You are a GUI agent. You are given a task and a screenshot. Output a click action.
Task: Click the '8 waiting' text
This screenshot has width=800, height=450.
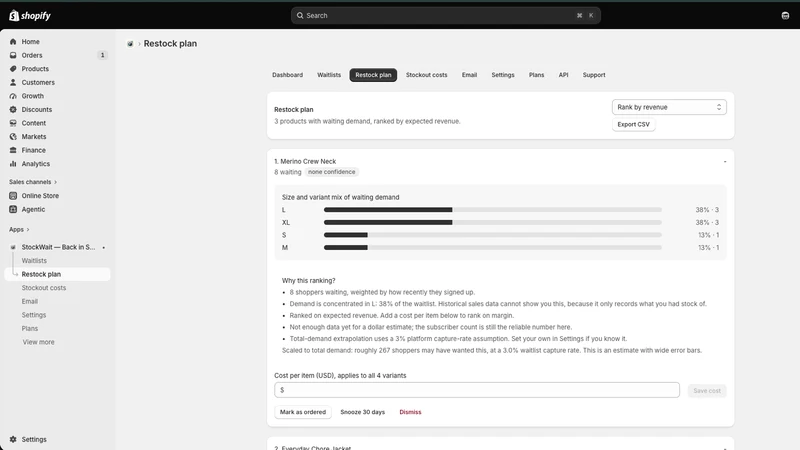pyautogui.click(x=288, y=172)
